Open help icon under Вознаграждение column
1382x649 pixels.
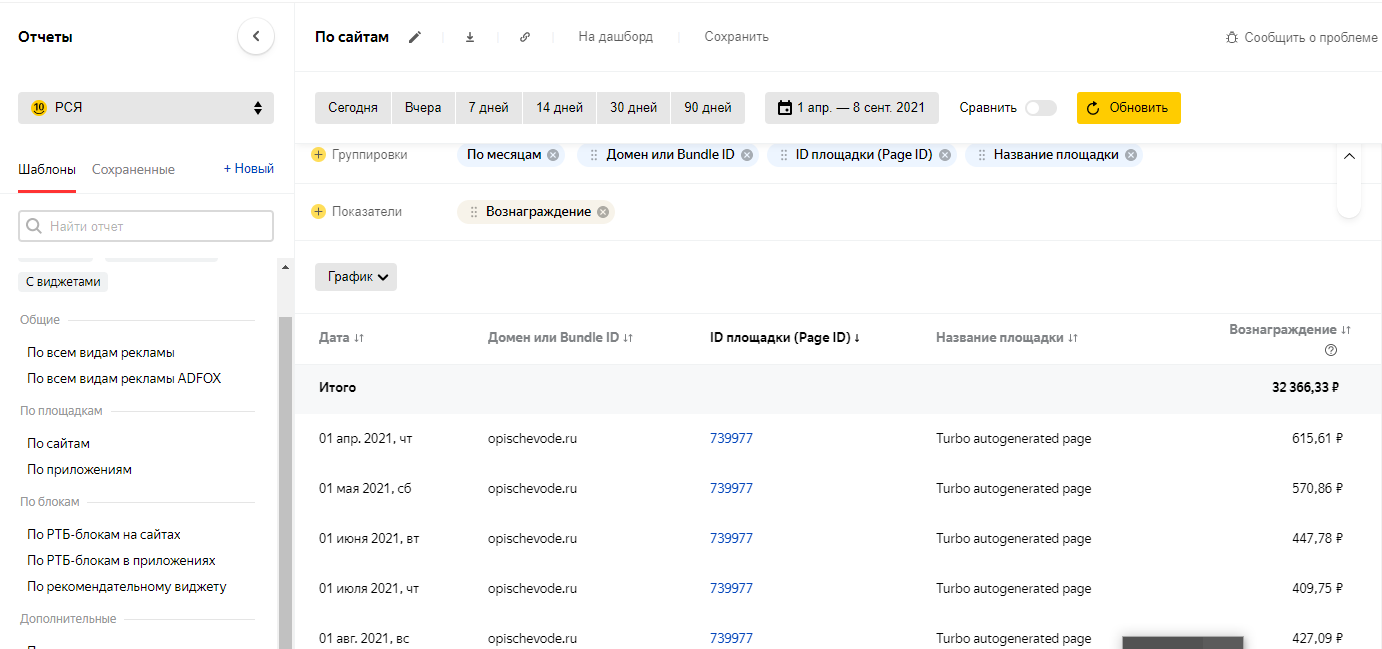tap(1331, 350)
